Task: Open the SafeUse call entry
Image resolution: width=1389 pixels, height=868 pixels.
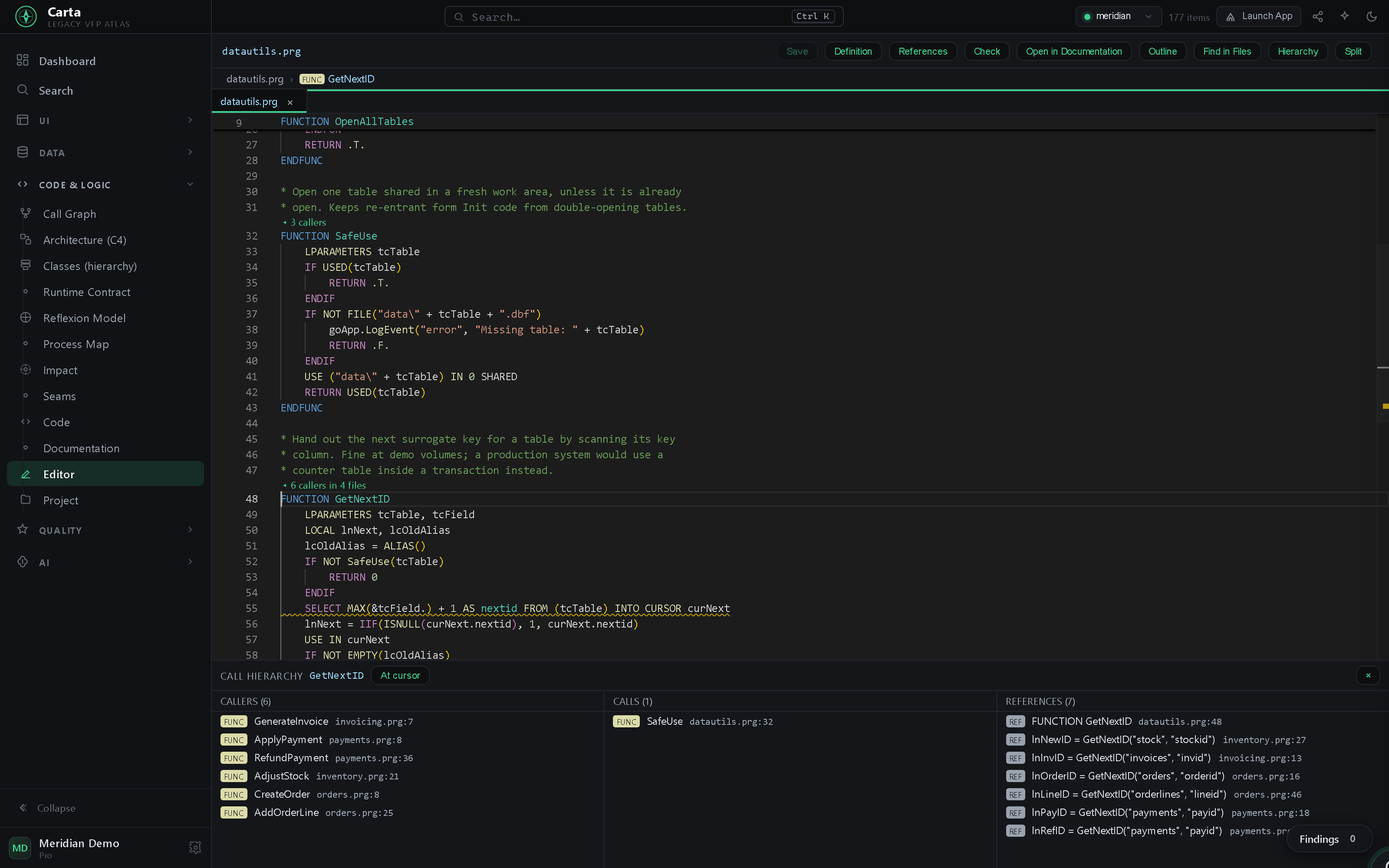Action: coord(693,721)
